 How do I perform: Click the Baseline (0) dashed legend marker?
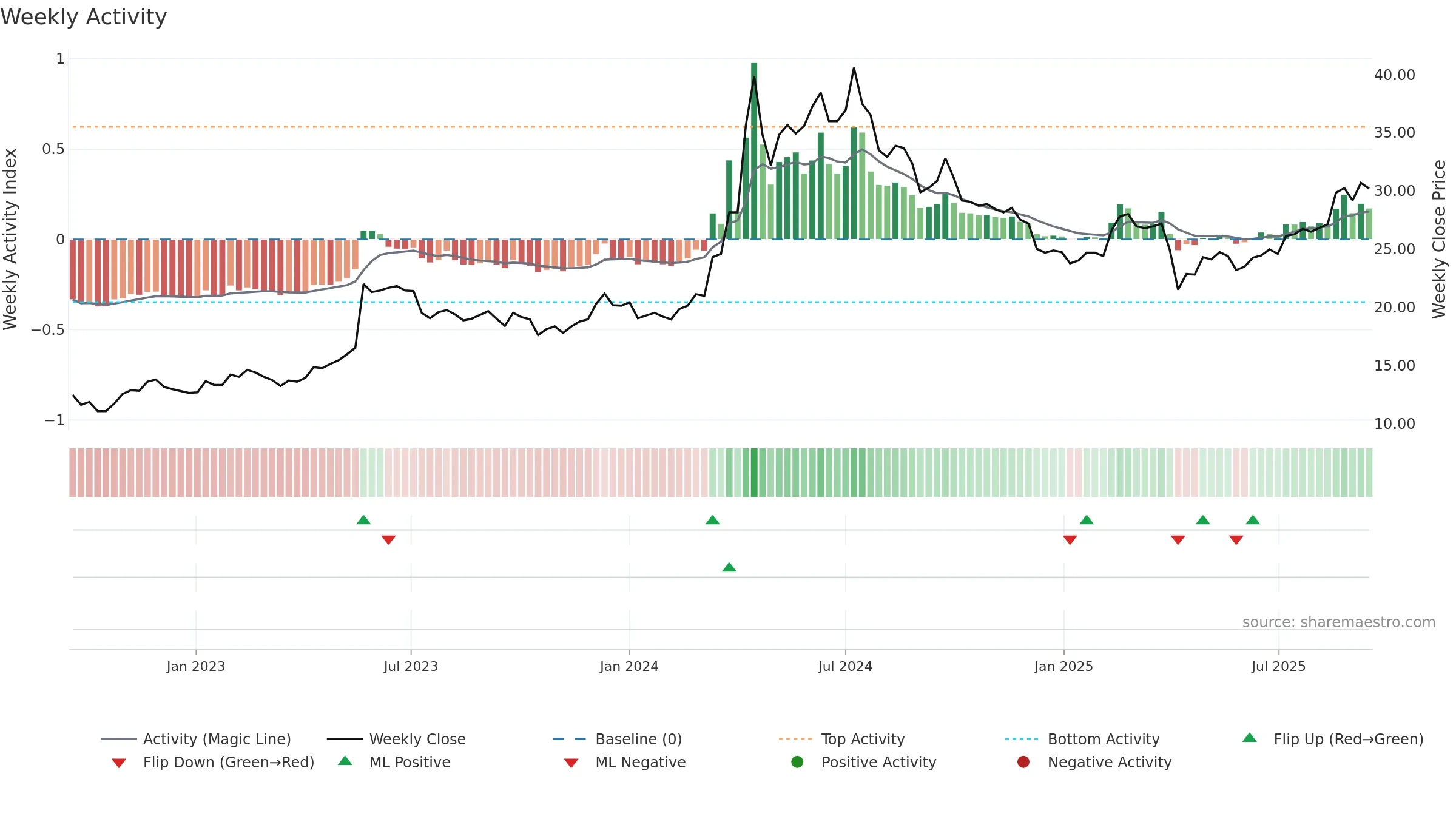click(x=570, y=739)
